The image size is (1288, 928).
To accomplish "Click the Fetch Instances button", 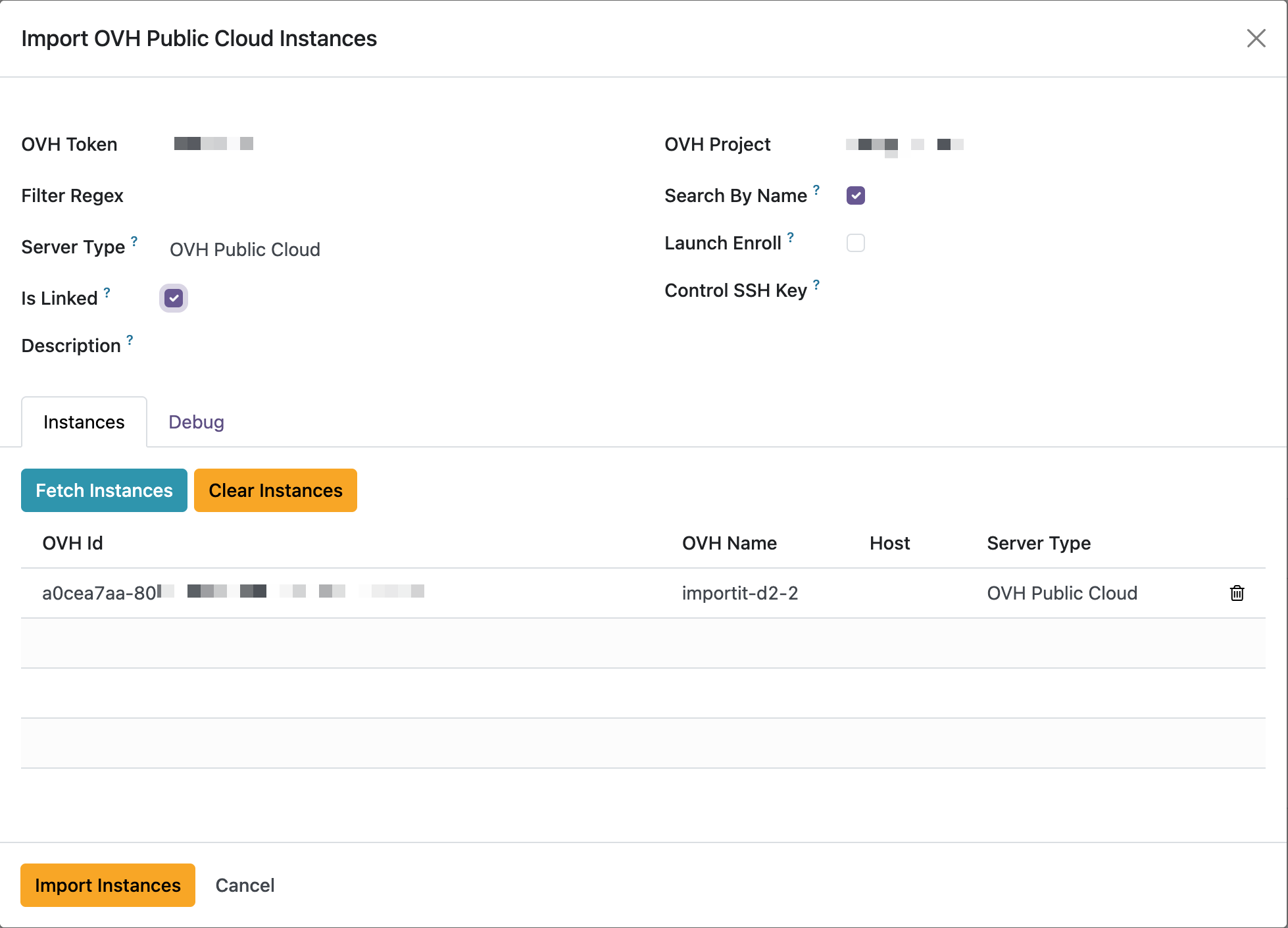I will tap(104, 490).
